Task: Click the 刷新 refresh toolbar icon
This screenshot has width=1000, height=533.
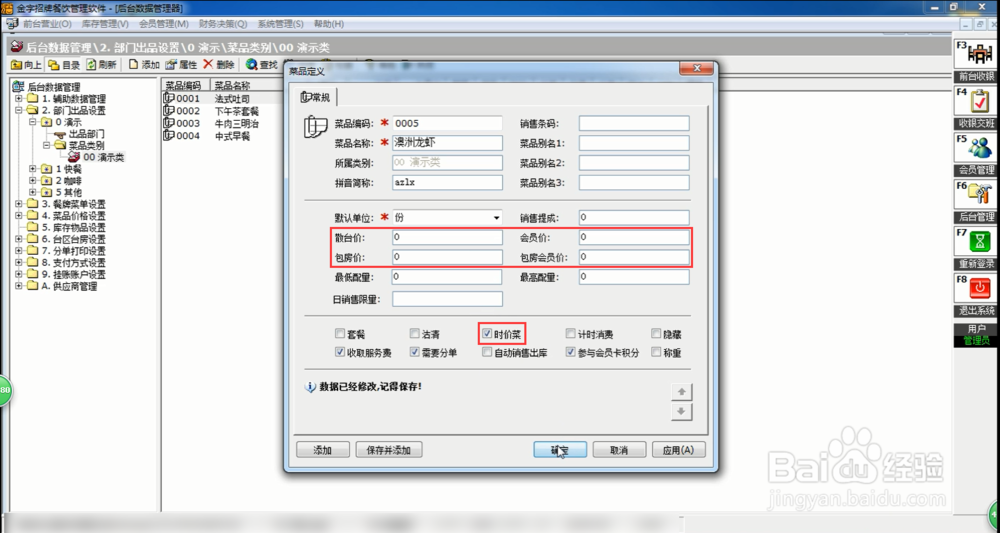Action: 101,65
